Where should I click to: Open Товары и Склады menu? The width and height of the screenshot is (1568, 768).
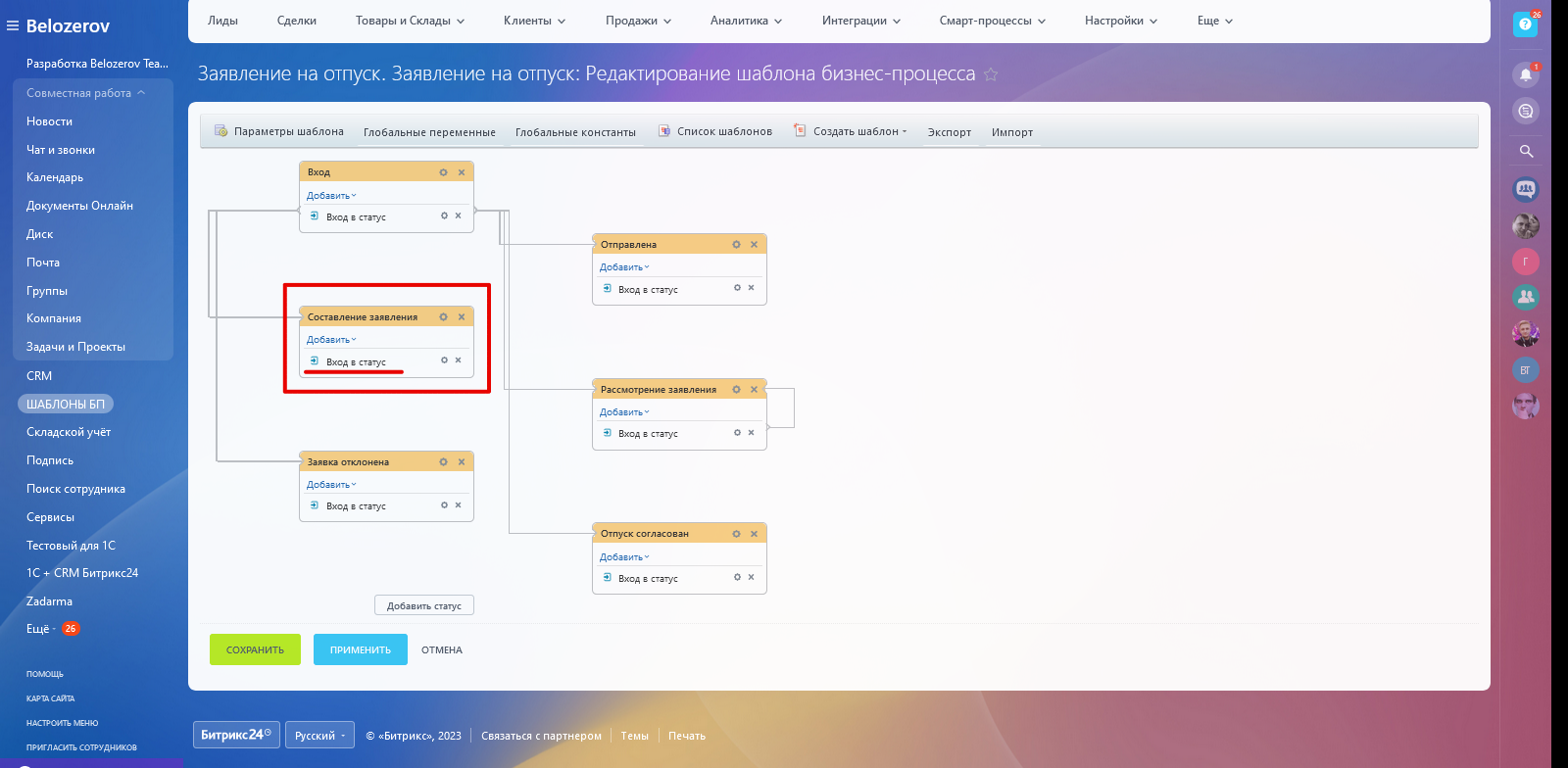(x=411, y=21)
